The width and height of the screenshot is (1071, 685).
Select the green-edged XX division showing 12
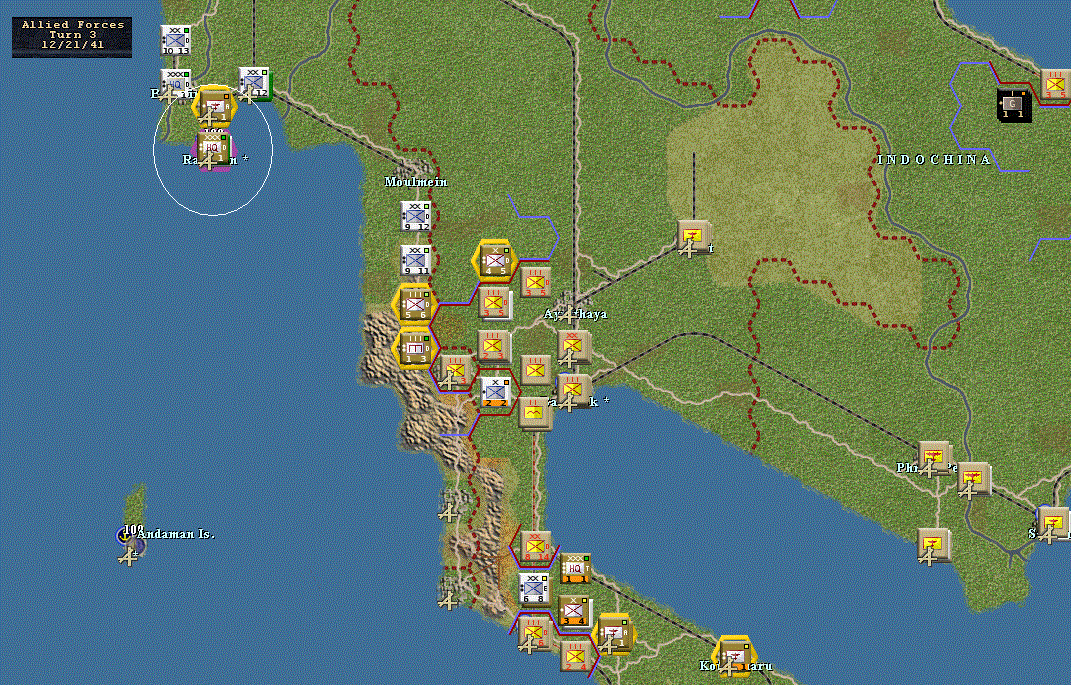(253, 84)
